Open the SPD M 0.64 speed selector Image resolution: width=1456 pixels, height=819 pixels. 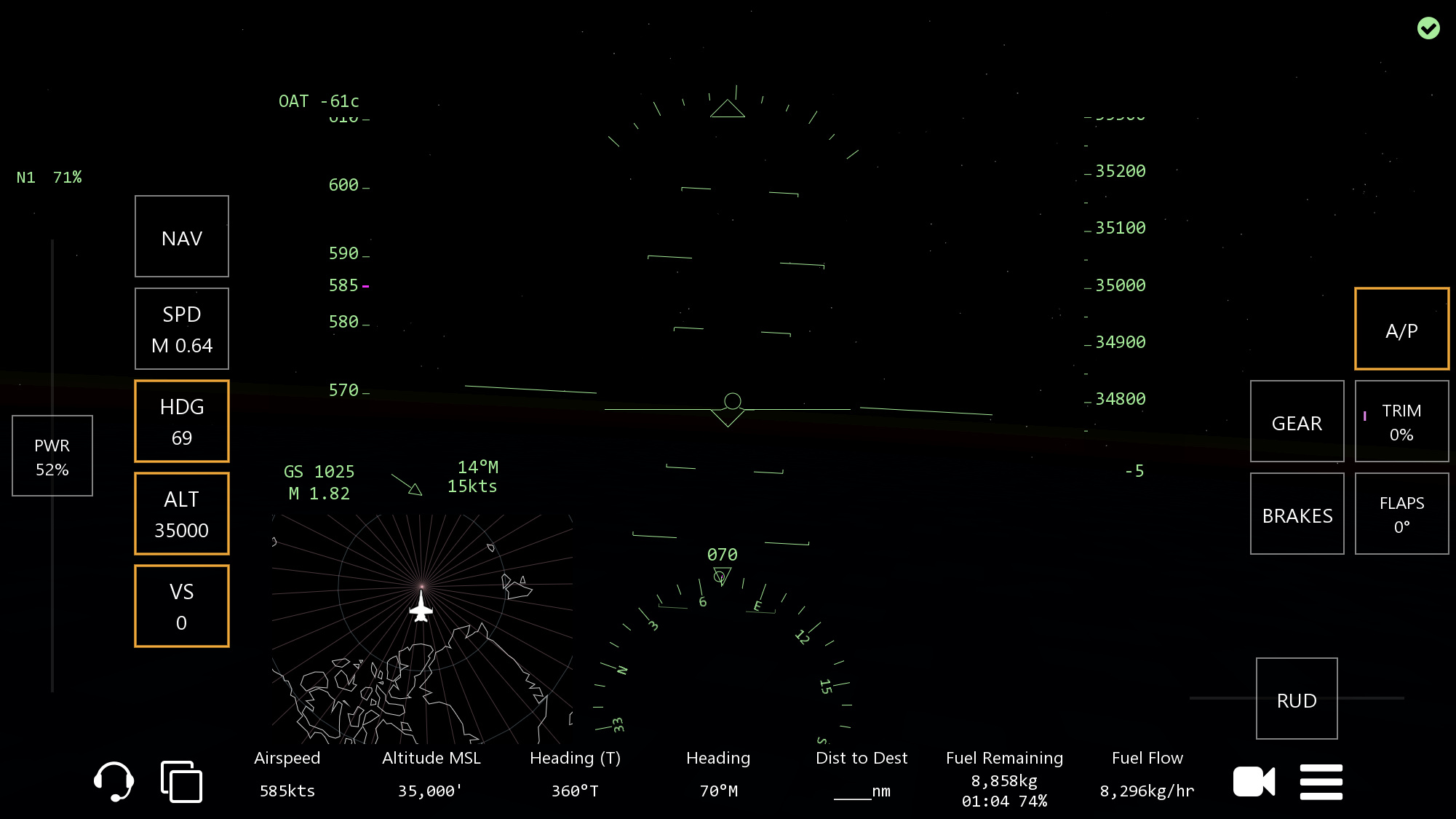(x=182, y=328)
